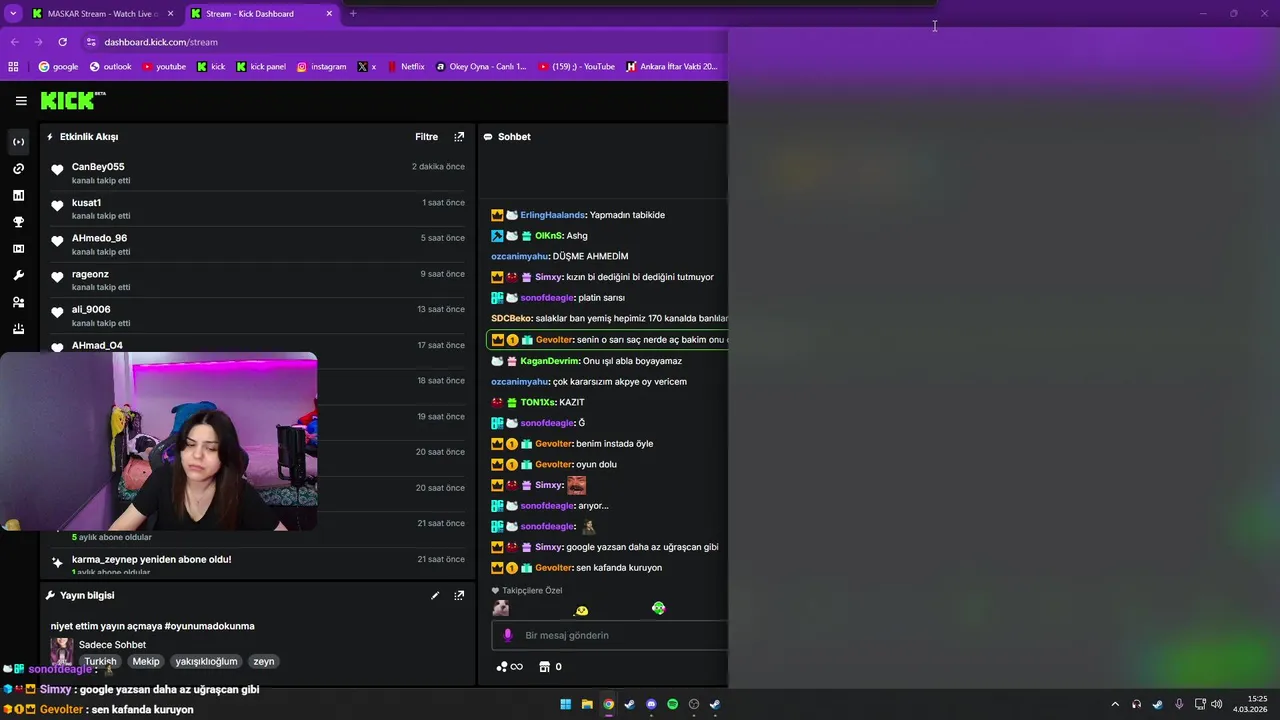Click KaganDevrim username in chat

(x=549, y=361)
